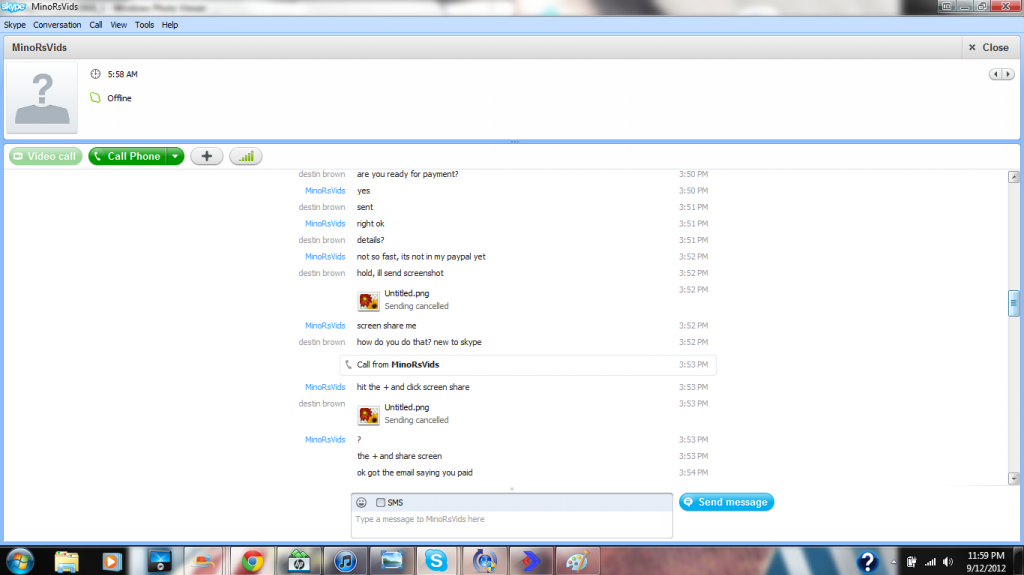Click the MinoRsVids profile avatar
Image resolution: width=1024 pixels, height=575 pixels.
(x=42, y=98)
